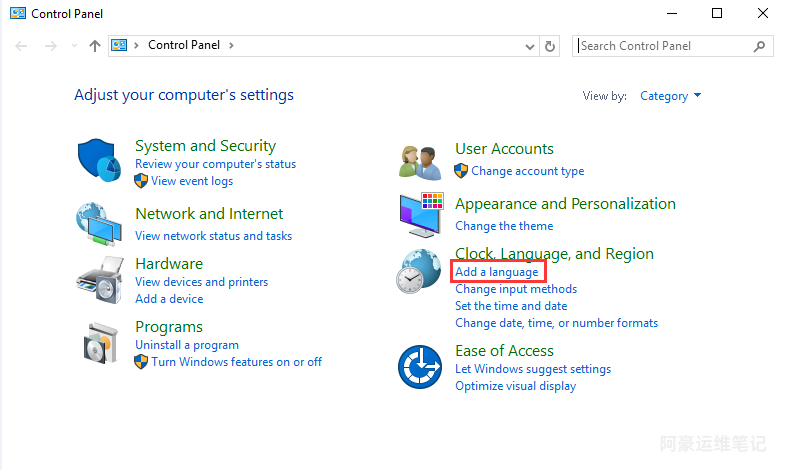Open the User Accounts heading

[504, 149]
